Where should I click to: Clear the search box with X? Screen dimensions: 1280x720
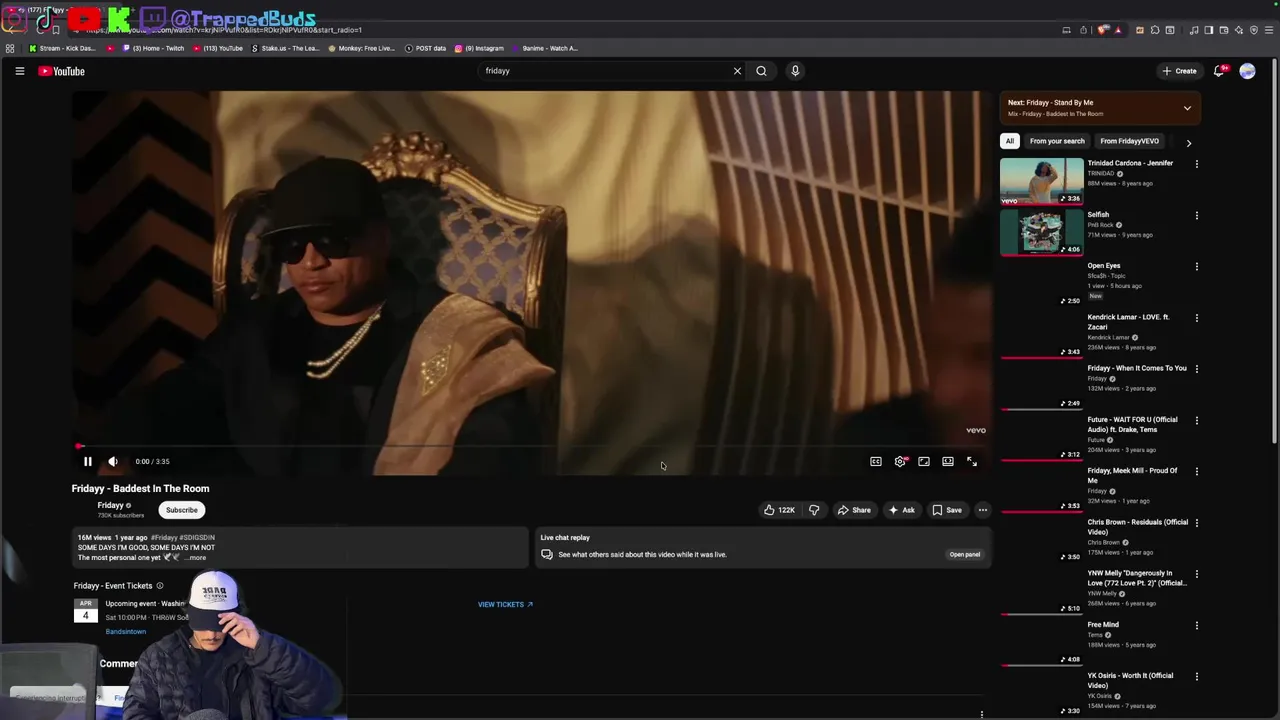pyautogui.click(x=737, y=71)
